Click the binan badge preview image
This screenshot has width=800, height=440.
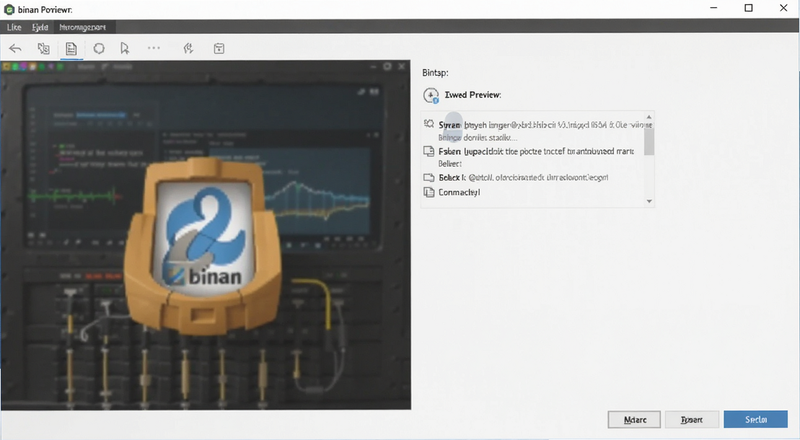coord(203,245)
